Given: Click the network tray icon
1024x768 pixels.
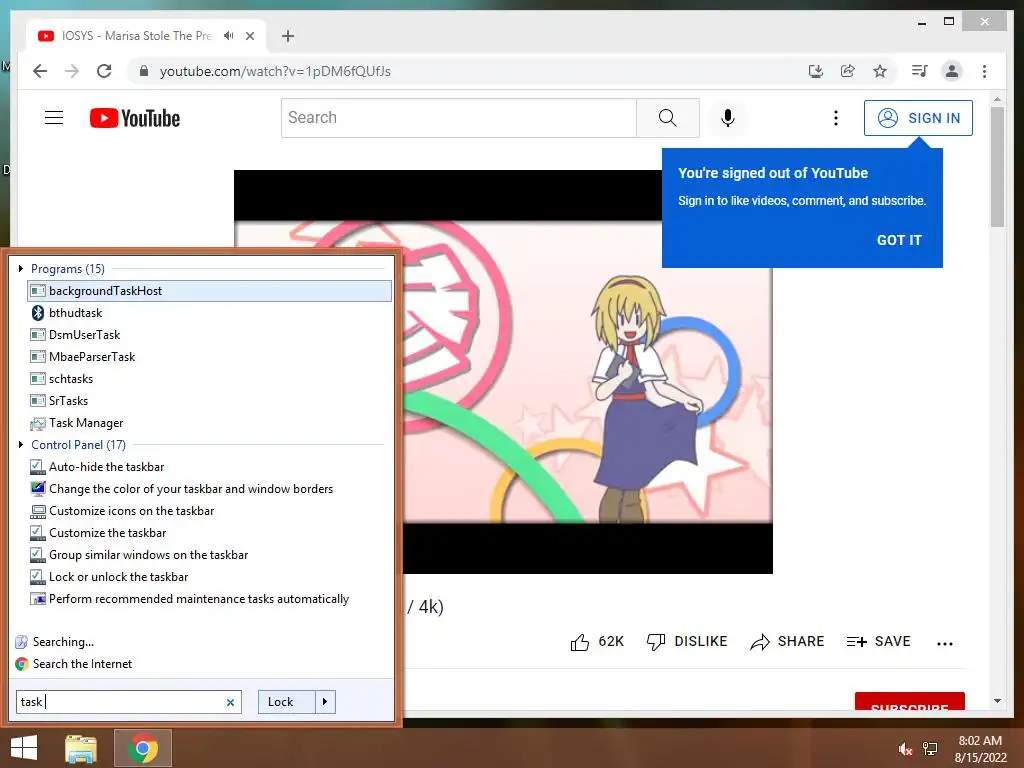Looking at the screenshot, I should pos(930,749).
